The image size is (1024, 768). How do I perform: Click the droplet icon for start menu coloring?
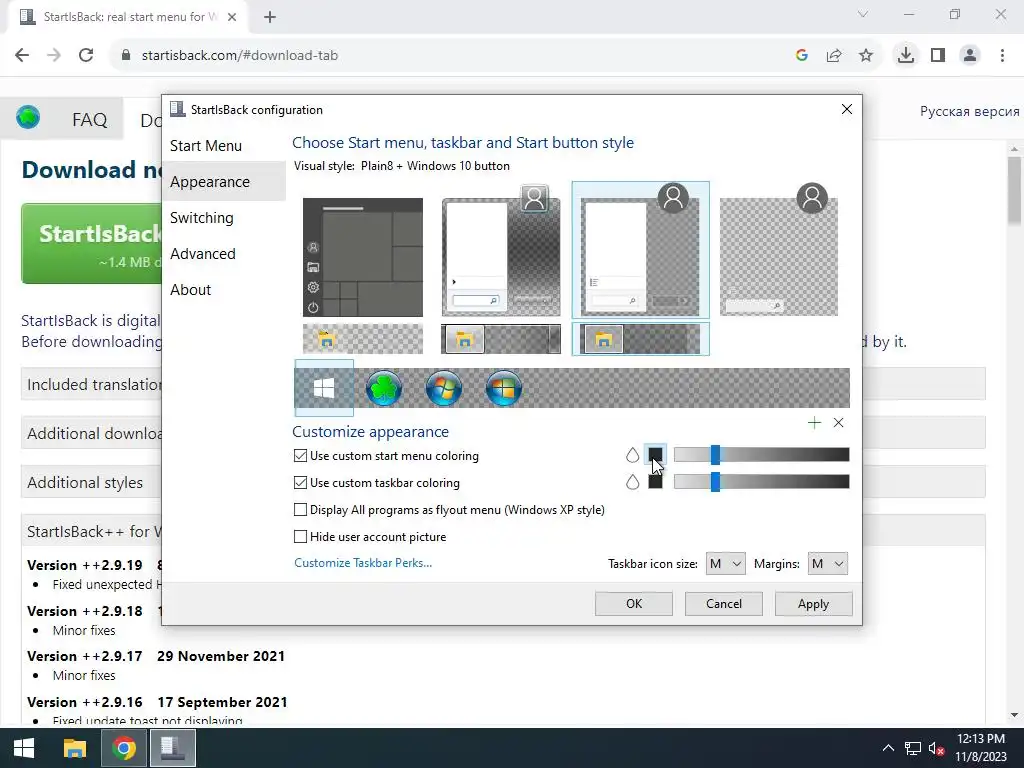pyautogui.click(x=632, y=455)
